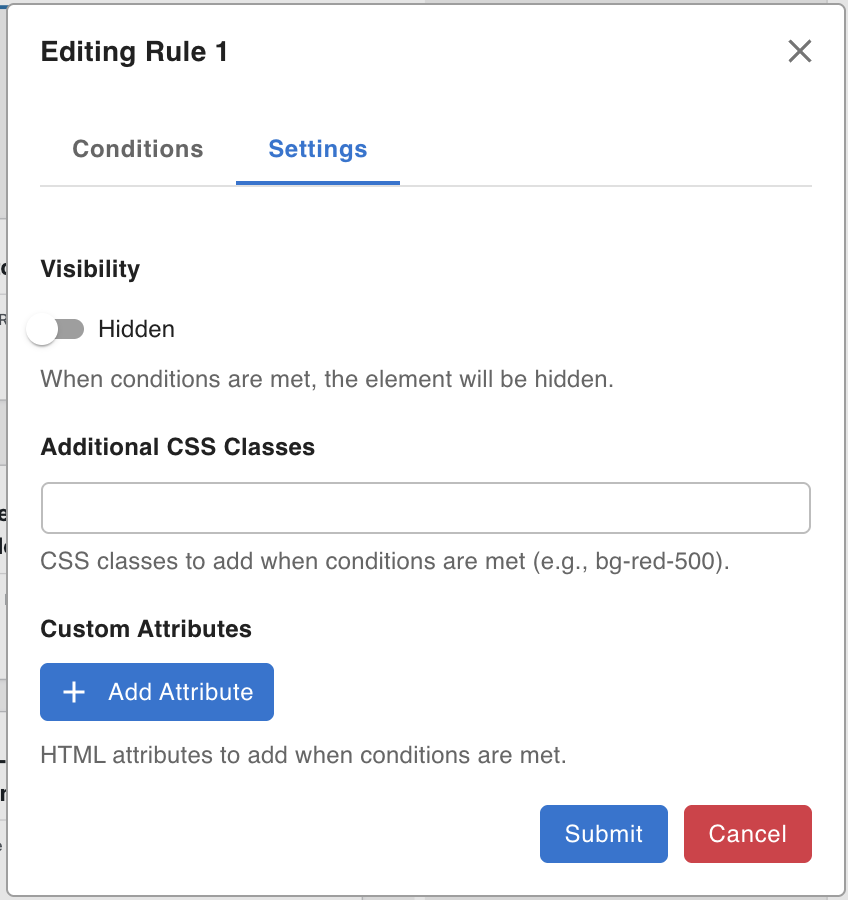Click the Custom Attributes heading

point(146,629)
